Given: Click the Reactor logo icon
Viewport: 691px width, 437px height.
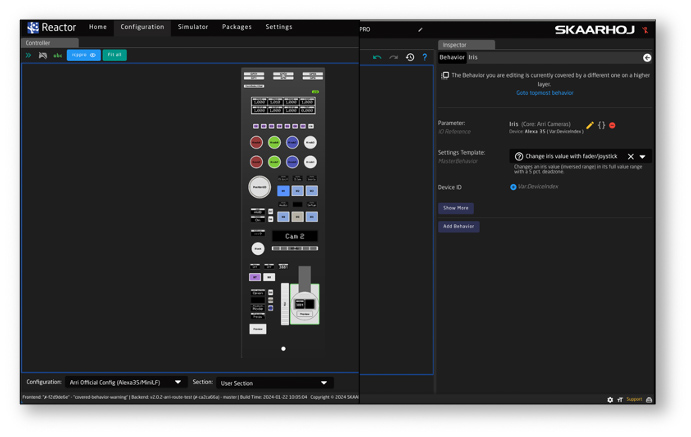Looking at the screenshot, I should (33, 27).
